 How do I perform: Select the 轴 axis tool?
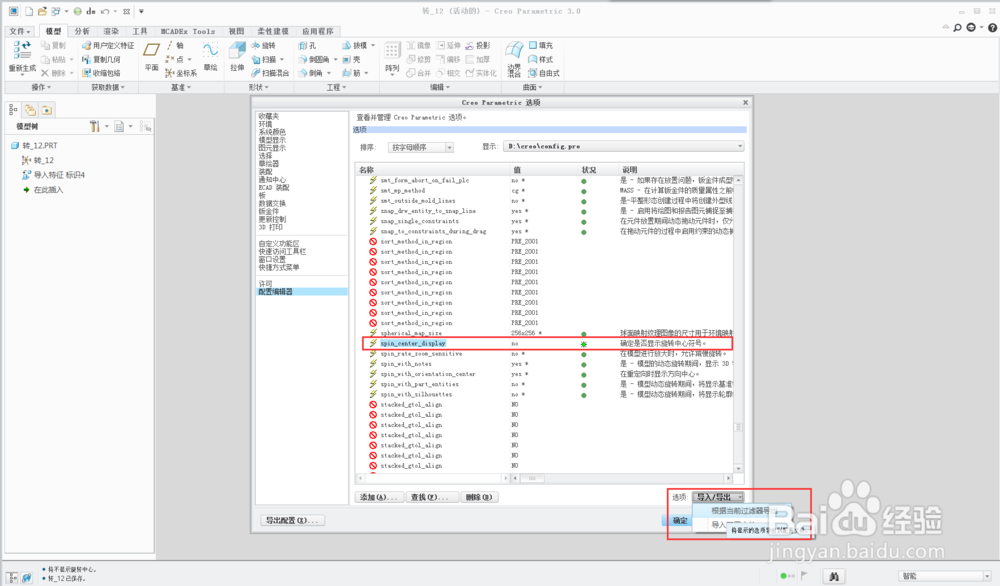click(175, 45)
